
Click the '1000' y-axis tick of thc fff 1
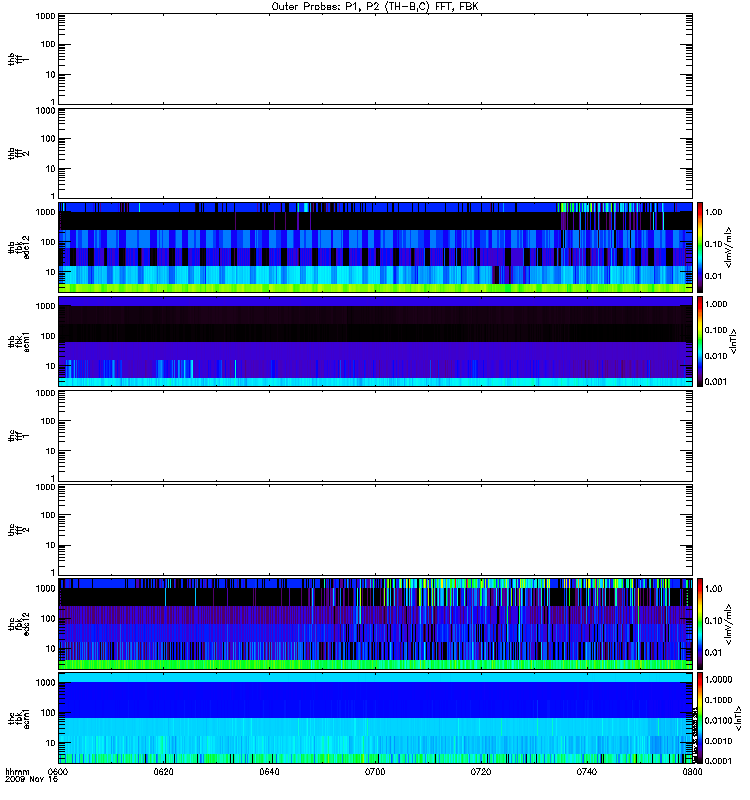click(x=45, y=393)
